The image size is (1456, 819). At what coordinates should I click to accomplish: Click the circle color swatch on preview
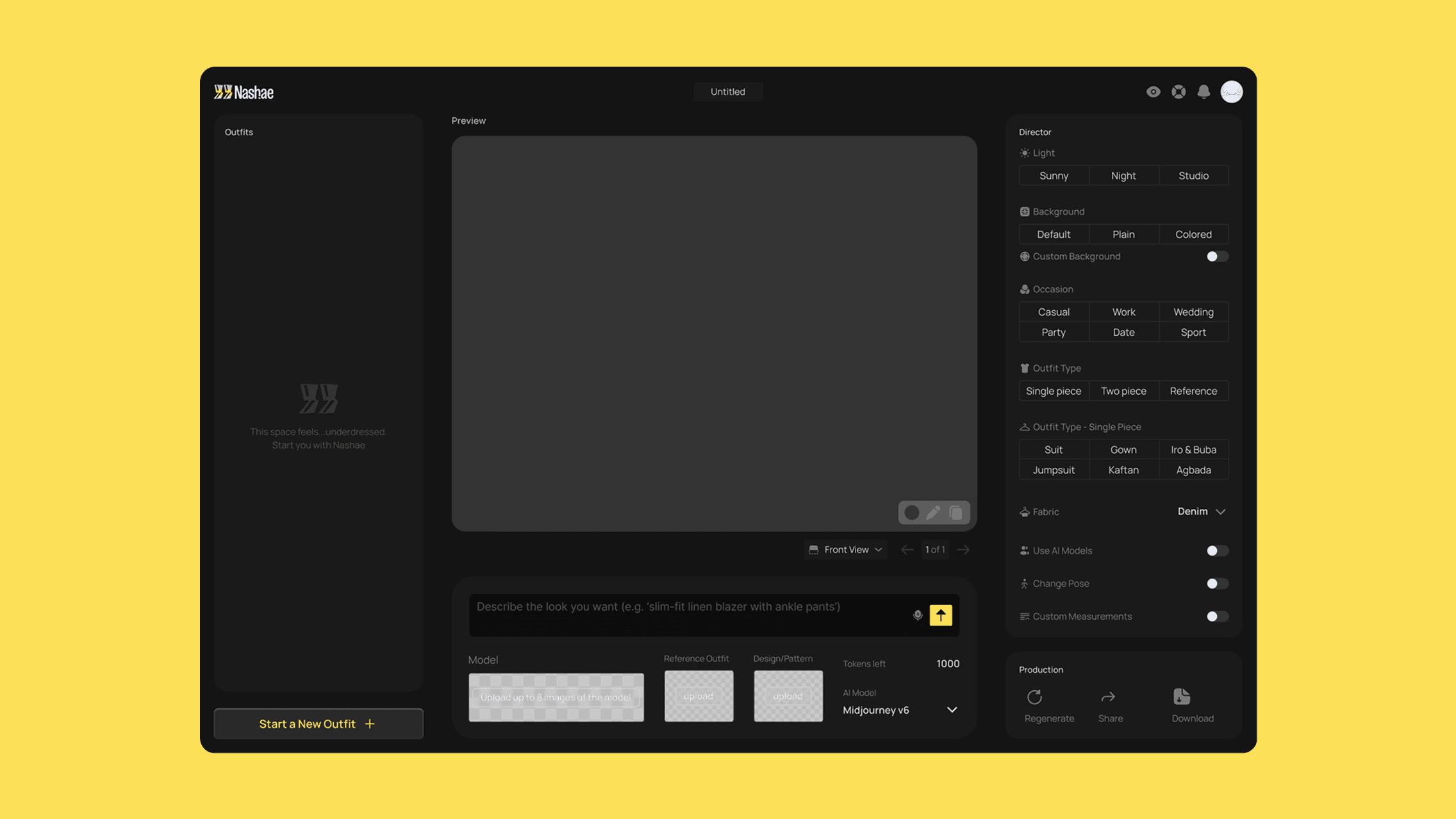tap(911, 513)
